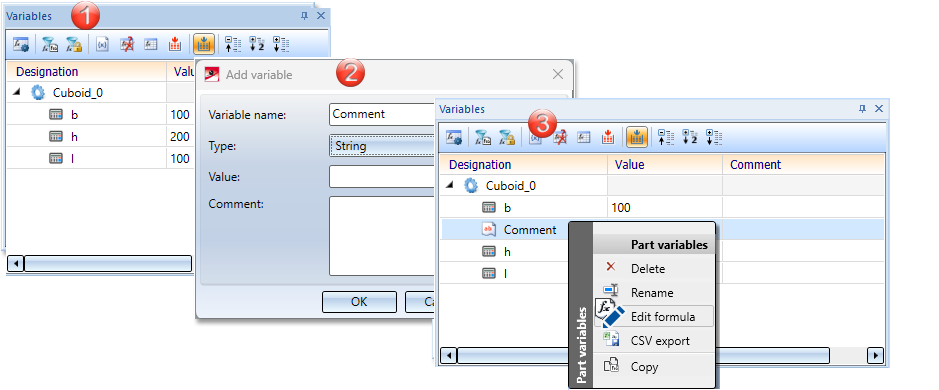939x390 pixels.
Task: Close the Add variable dialog with X
Action: [558, 74]
